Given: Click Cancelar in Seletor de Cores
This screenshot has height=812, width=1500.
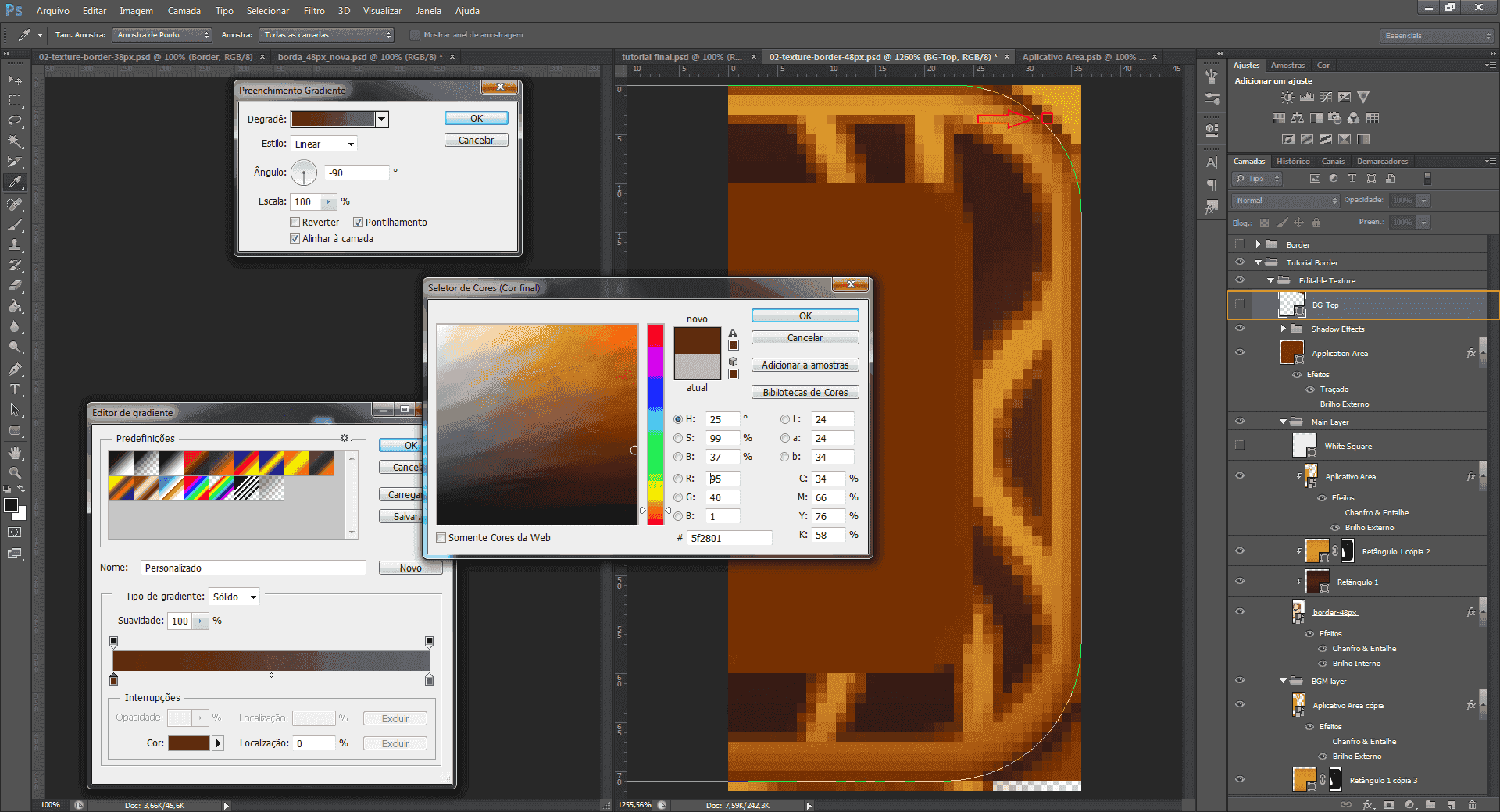Looking at the screenshot, I should pos(805,338).
